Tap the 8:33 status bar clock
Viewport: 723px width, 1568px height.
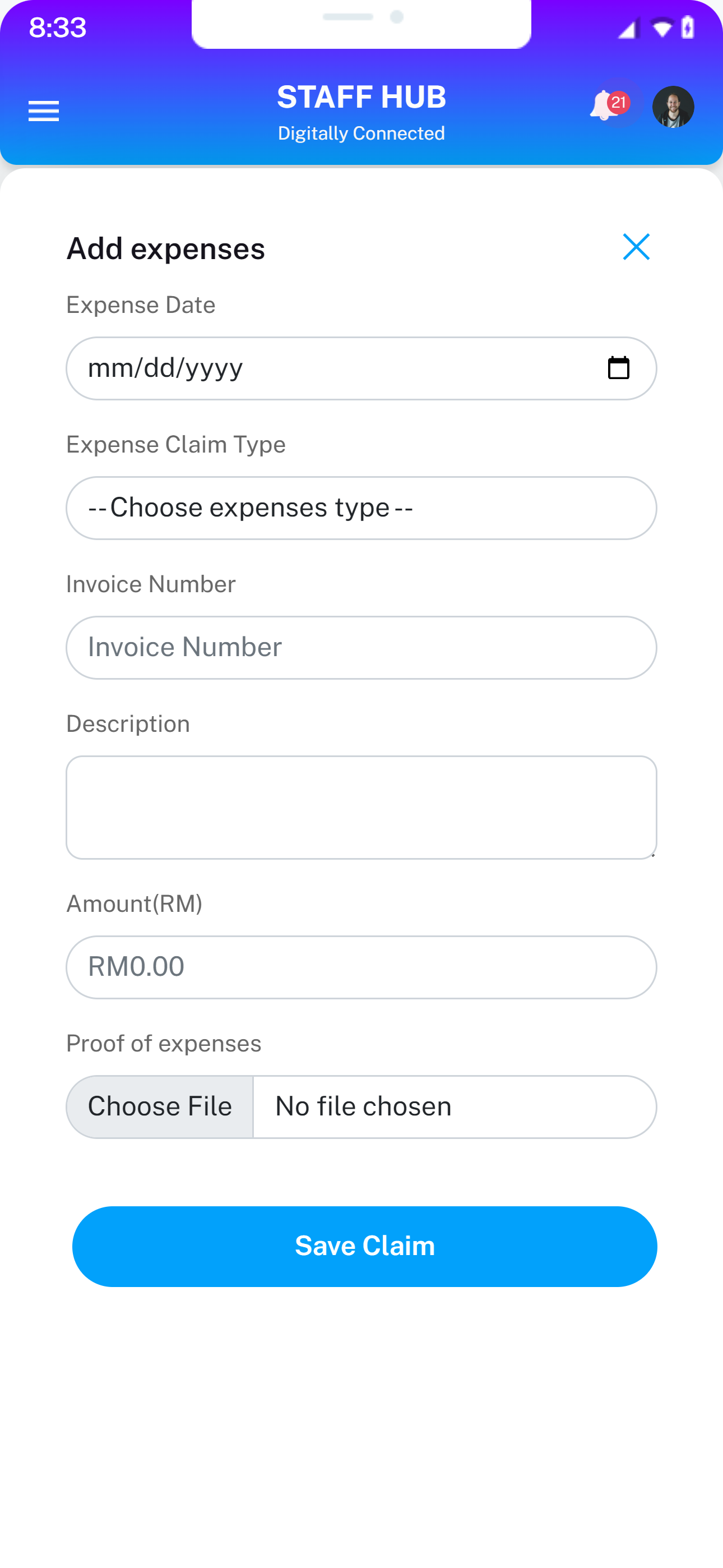tap(58, 28)
